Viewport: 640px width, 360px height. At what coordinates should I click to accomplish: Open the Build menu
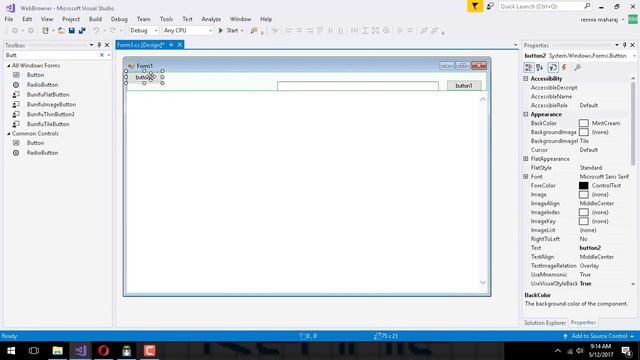coord(95,19)
